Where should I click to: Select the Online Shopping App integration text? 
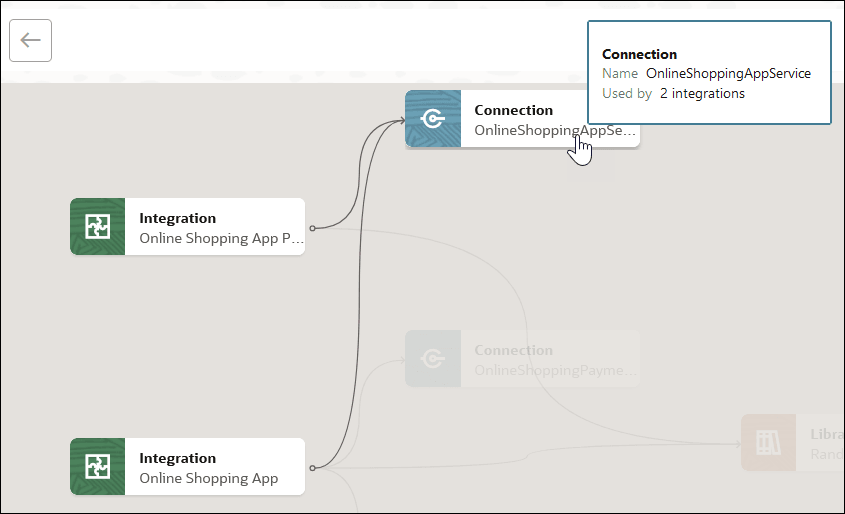coord(209,478)
